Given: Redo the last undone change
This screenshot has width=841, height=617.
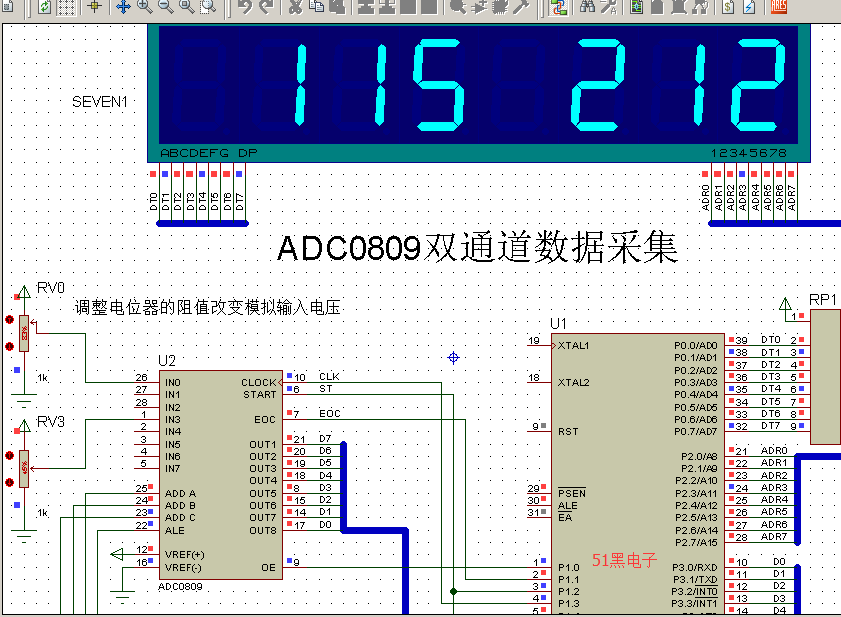Looking at the screenshot, I should click(x=265, y=7).
